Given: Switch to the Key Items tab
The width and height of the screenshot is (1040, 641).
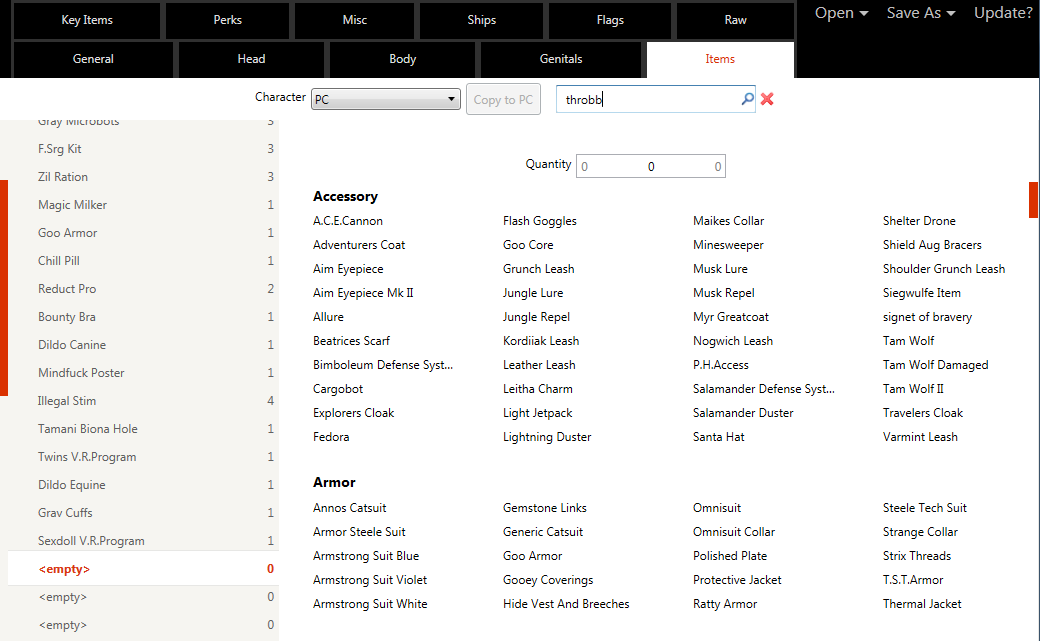Looking at the screenshot, I should click(x=87, y=20).
